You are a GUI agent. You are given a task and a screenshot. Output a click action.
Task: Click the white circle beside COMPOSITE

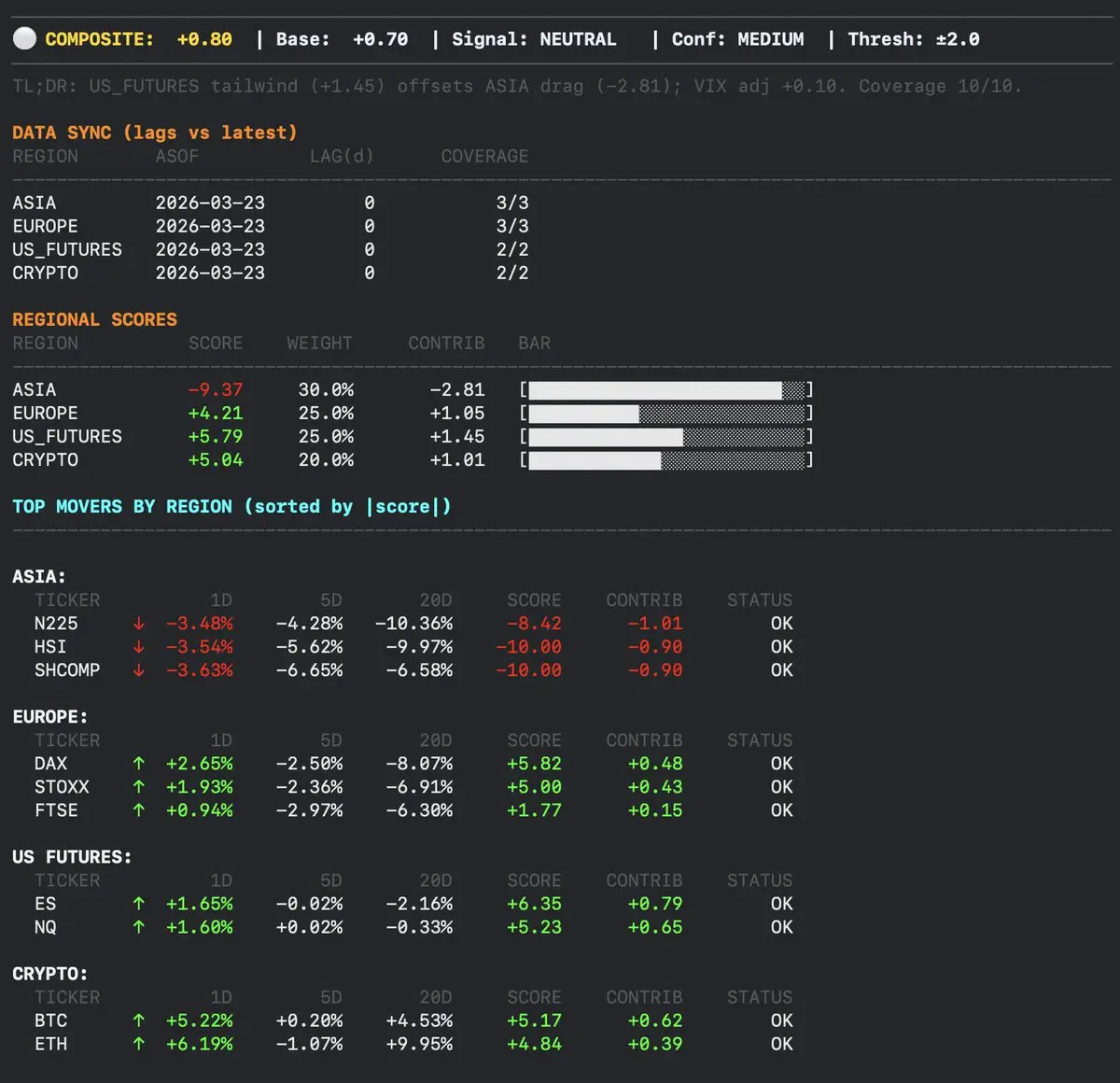coord(25,38)
